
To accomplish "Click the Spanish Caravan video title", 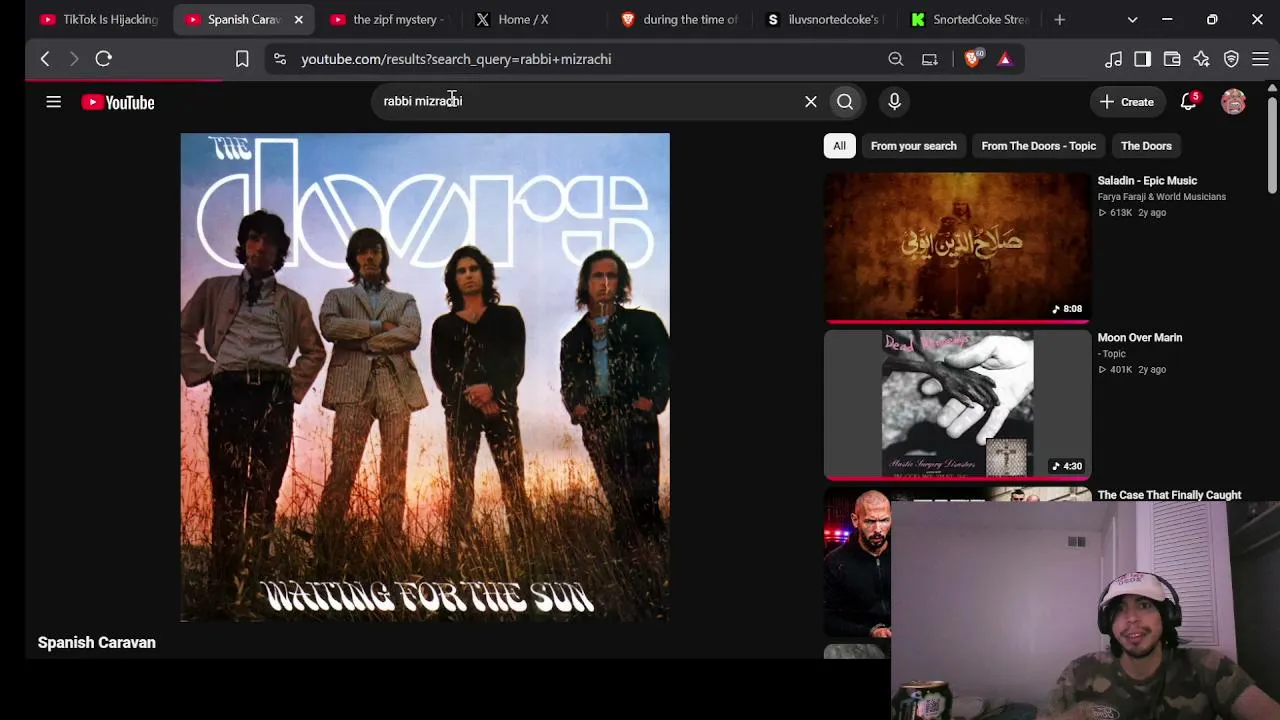I will click(x=97, y=643).
